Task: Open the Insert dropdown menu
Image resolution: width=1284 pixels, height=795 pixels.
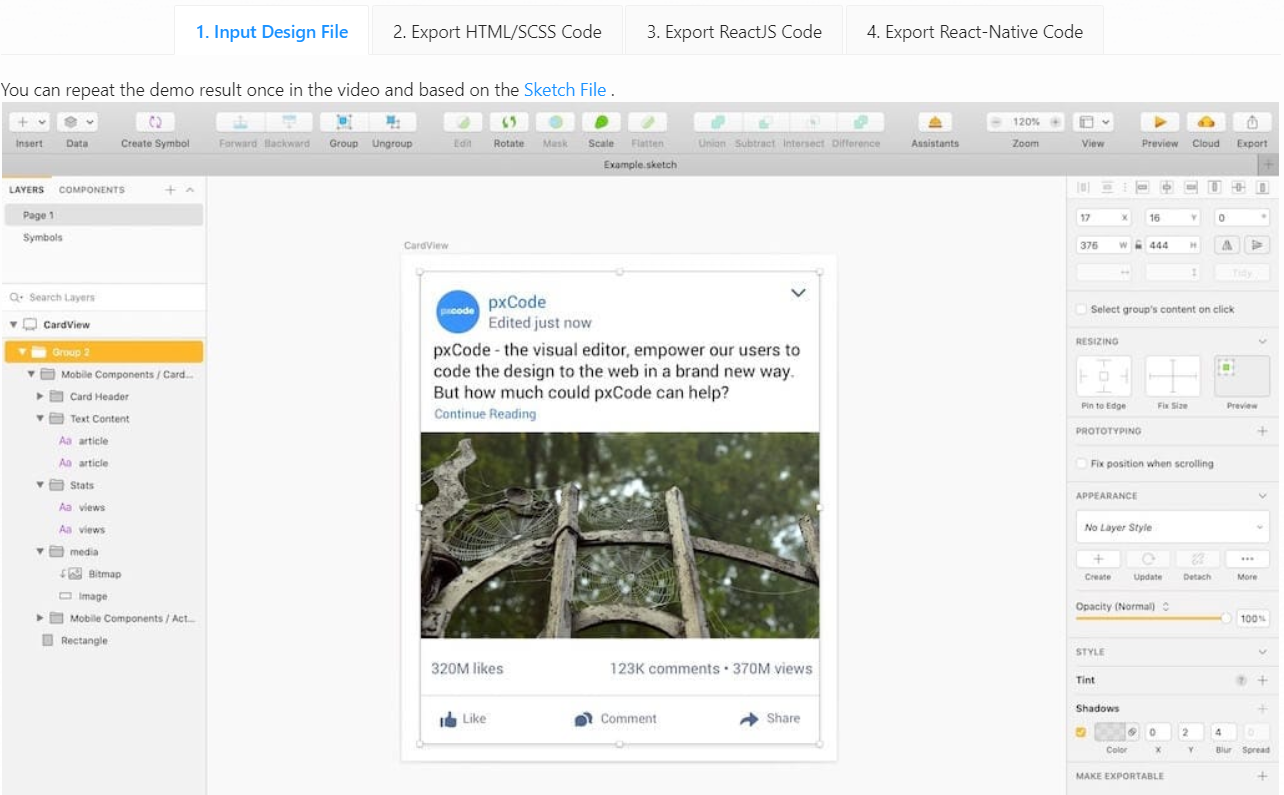Action: coord(27,122)
